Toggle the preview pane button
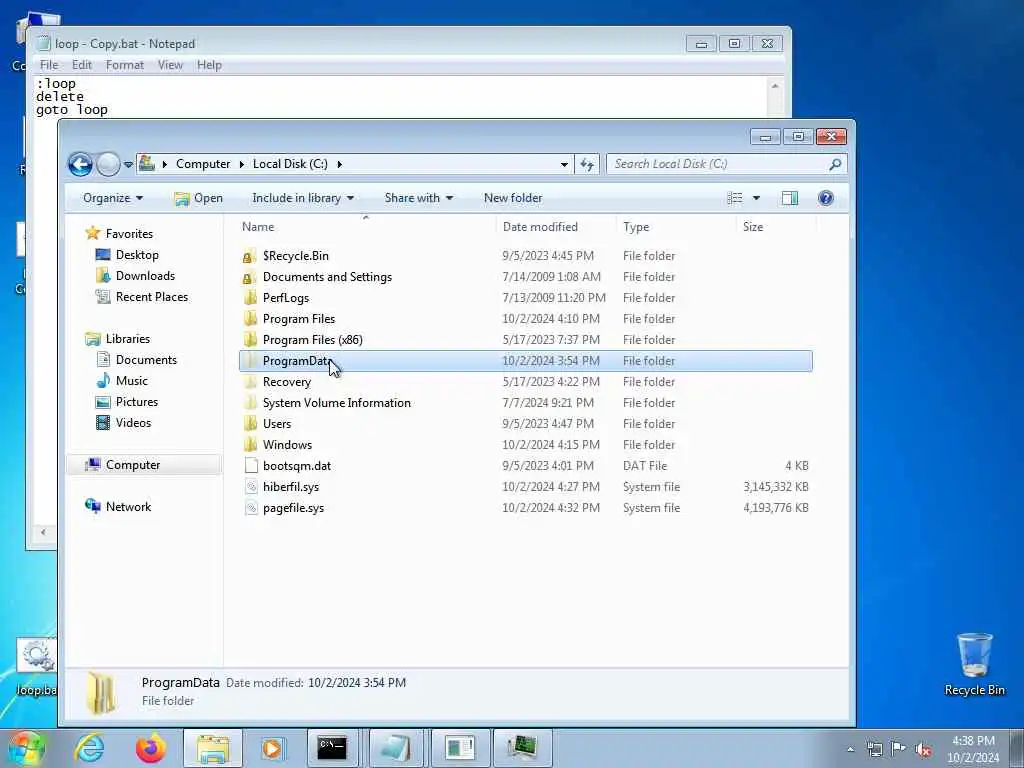Image resolution: width=1024 pixels, height=768 pixels. pyautogui.click(x=790, y=198)
